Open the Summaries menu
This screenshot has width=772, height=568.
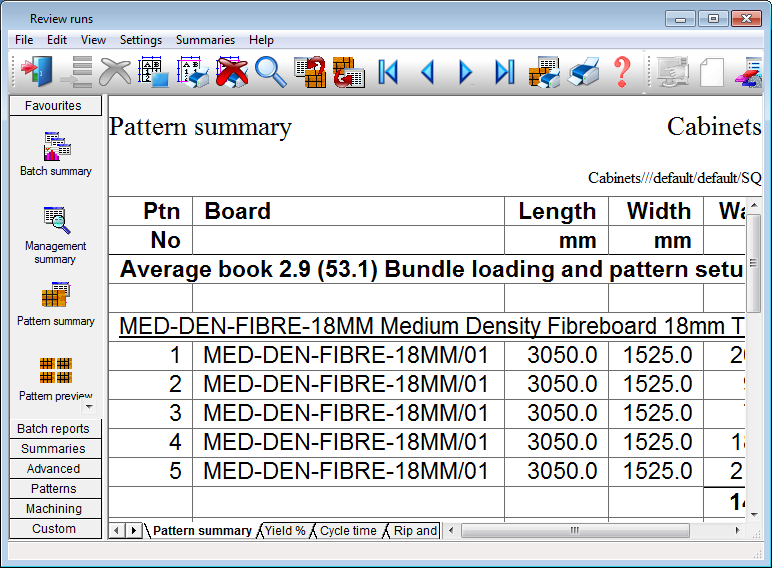click(205, 40)
